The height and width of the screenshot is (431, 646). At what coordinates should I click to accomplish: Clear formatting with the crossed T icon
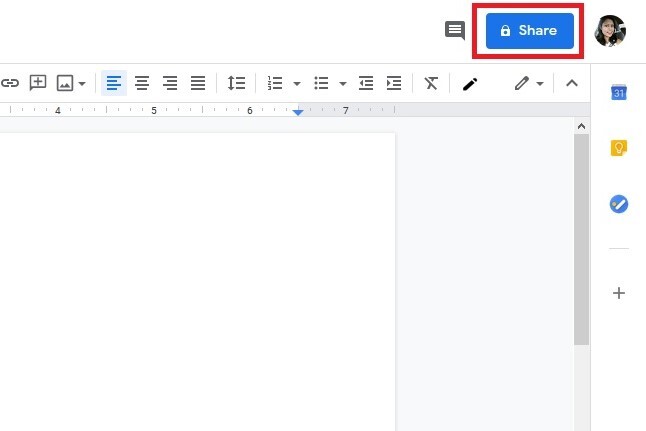431,83
